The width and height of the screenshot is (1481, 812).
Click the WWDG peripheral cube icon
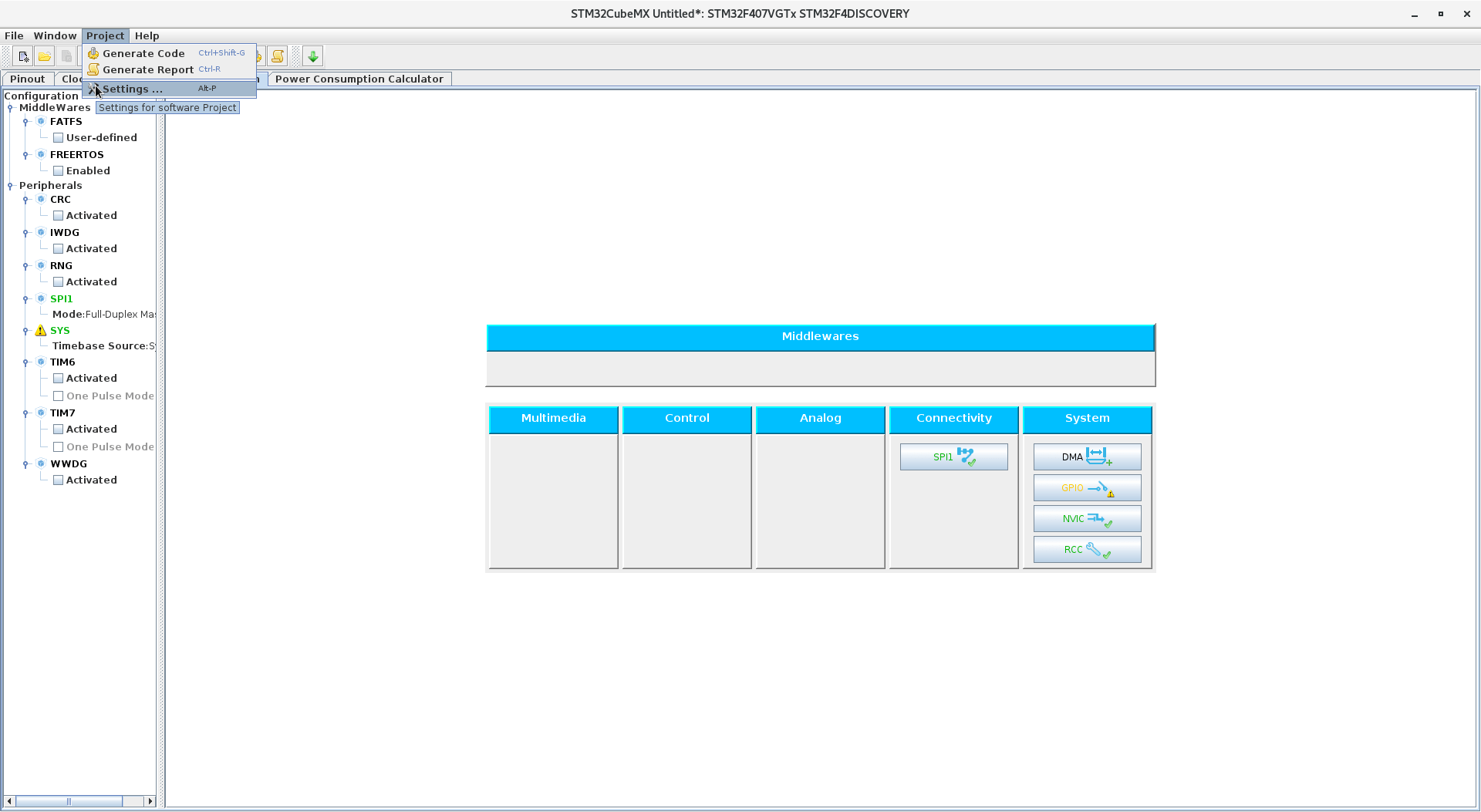coord(41,463)
